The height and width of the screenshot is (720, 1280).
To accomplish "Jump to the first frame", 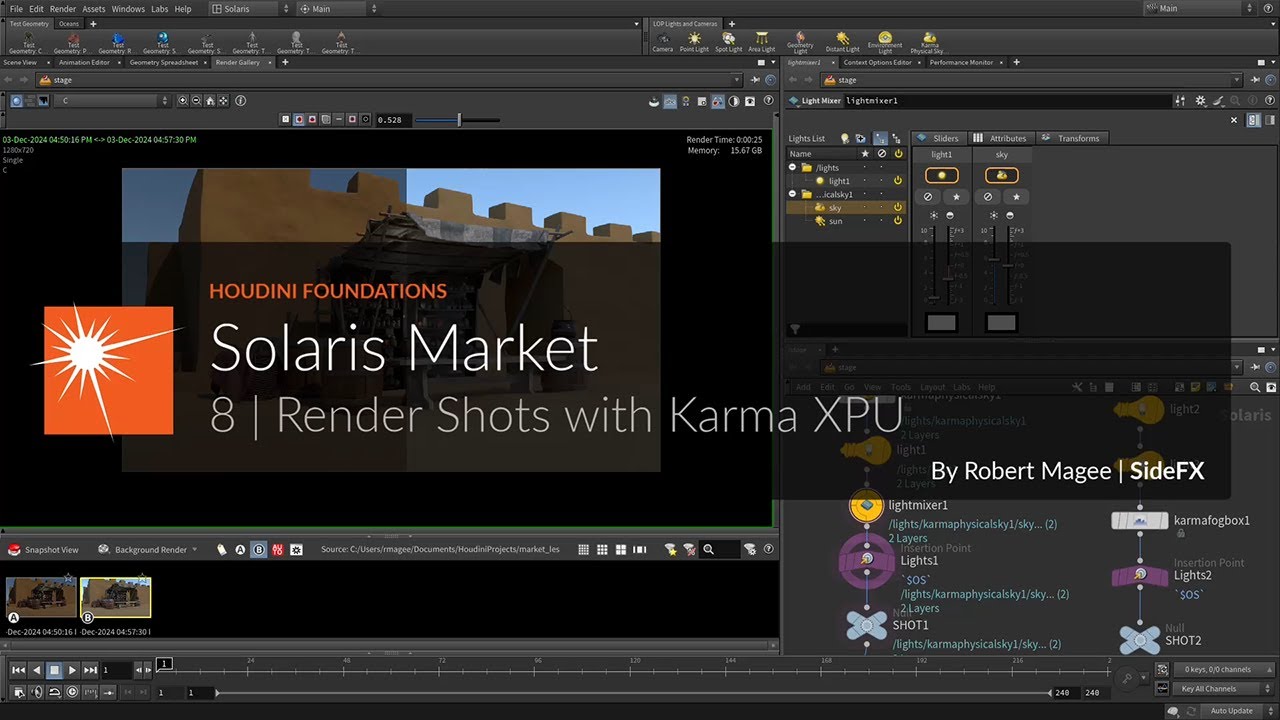I will tap(18, 670).
